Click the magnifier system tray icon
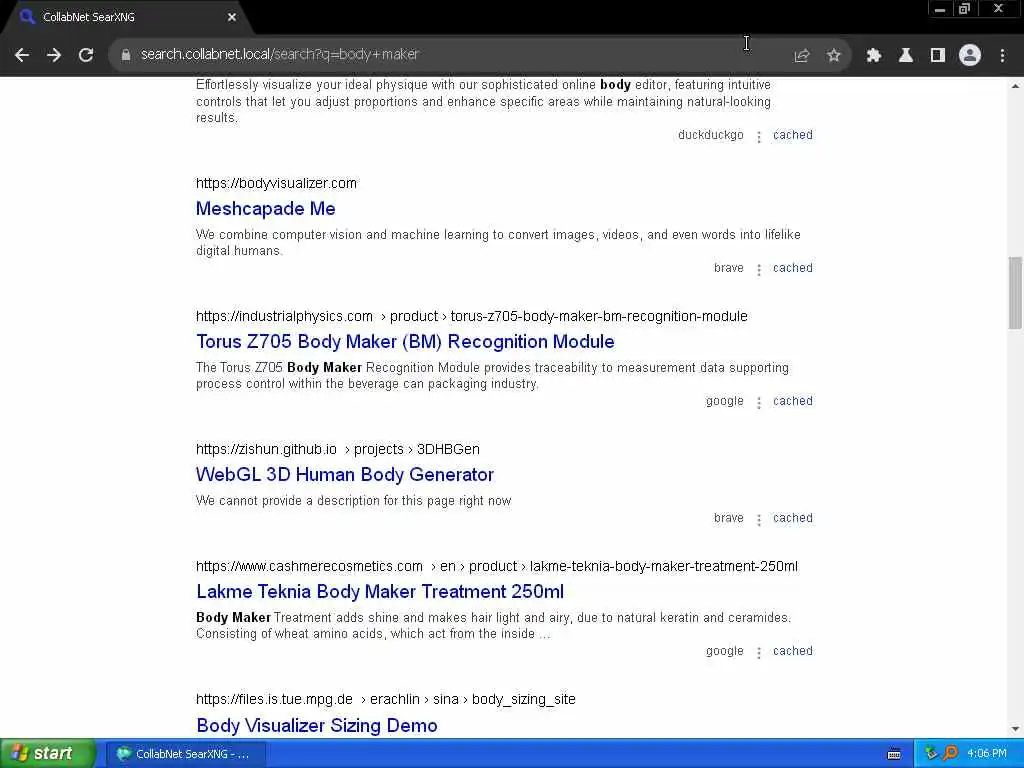This screenshot has width=1024, height=768. click(950, 754)
